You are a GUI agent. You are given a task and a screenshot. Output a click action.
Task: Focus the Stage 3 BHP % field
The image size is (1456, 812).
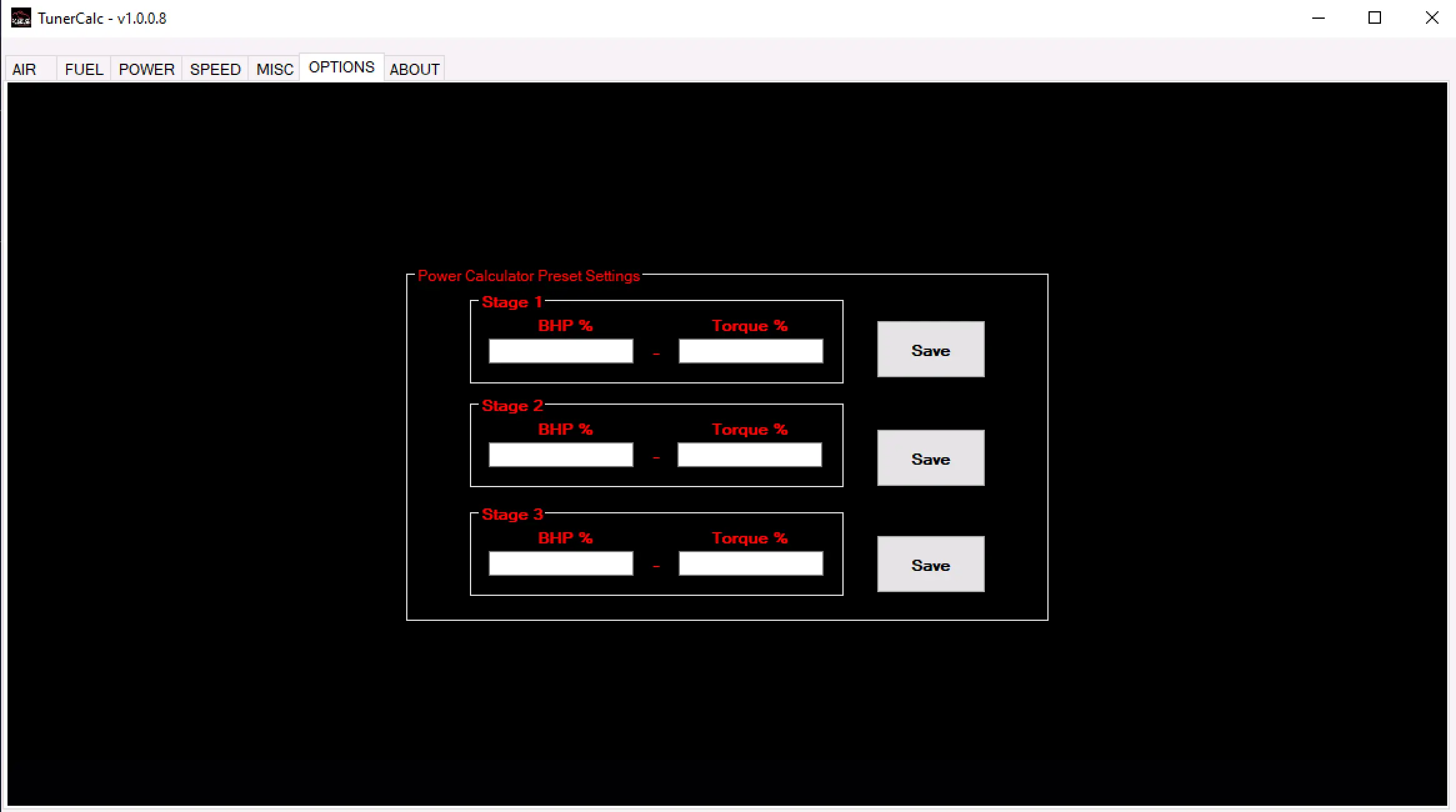[x=561, y=563]
